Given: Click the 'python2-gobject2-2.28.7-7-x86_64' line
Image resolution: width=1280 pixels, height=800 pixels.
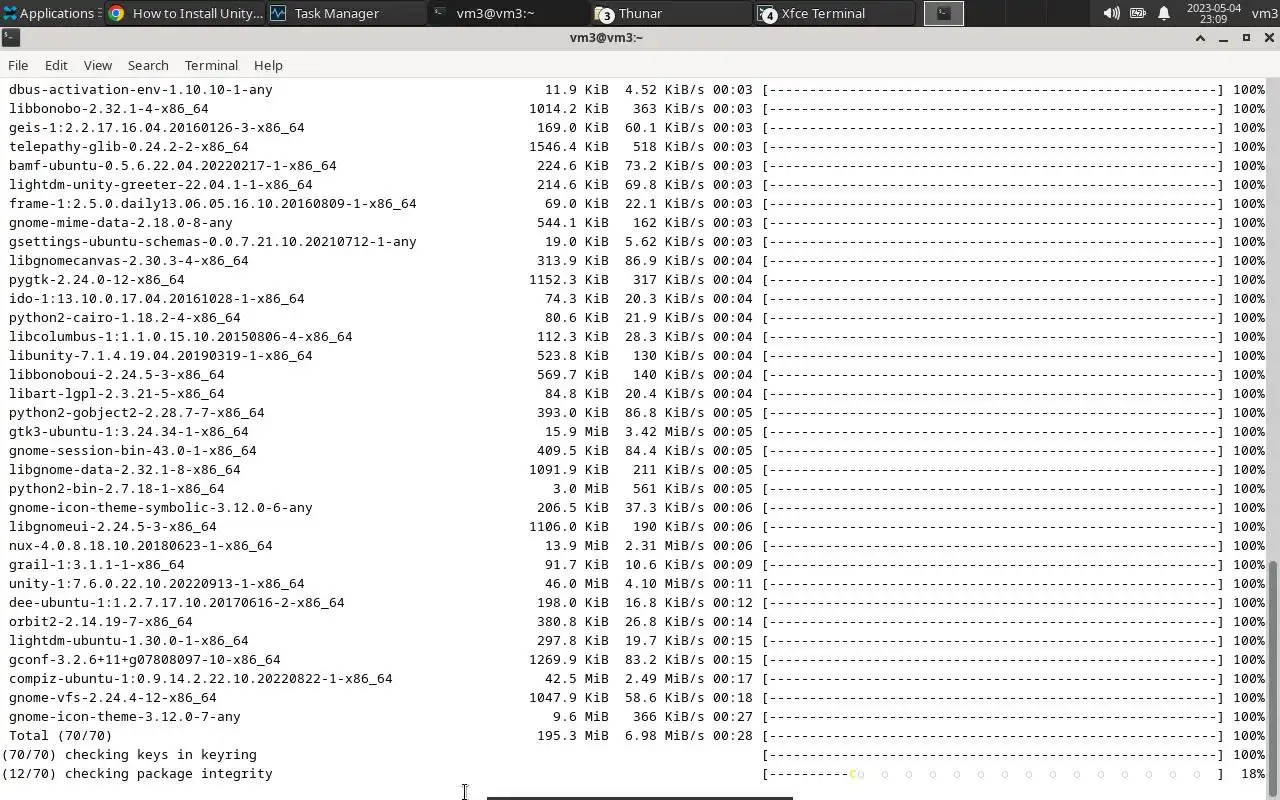Looking at the screenshot, I should [137, 413].
